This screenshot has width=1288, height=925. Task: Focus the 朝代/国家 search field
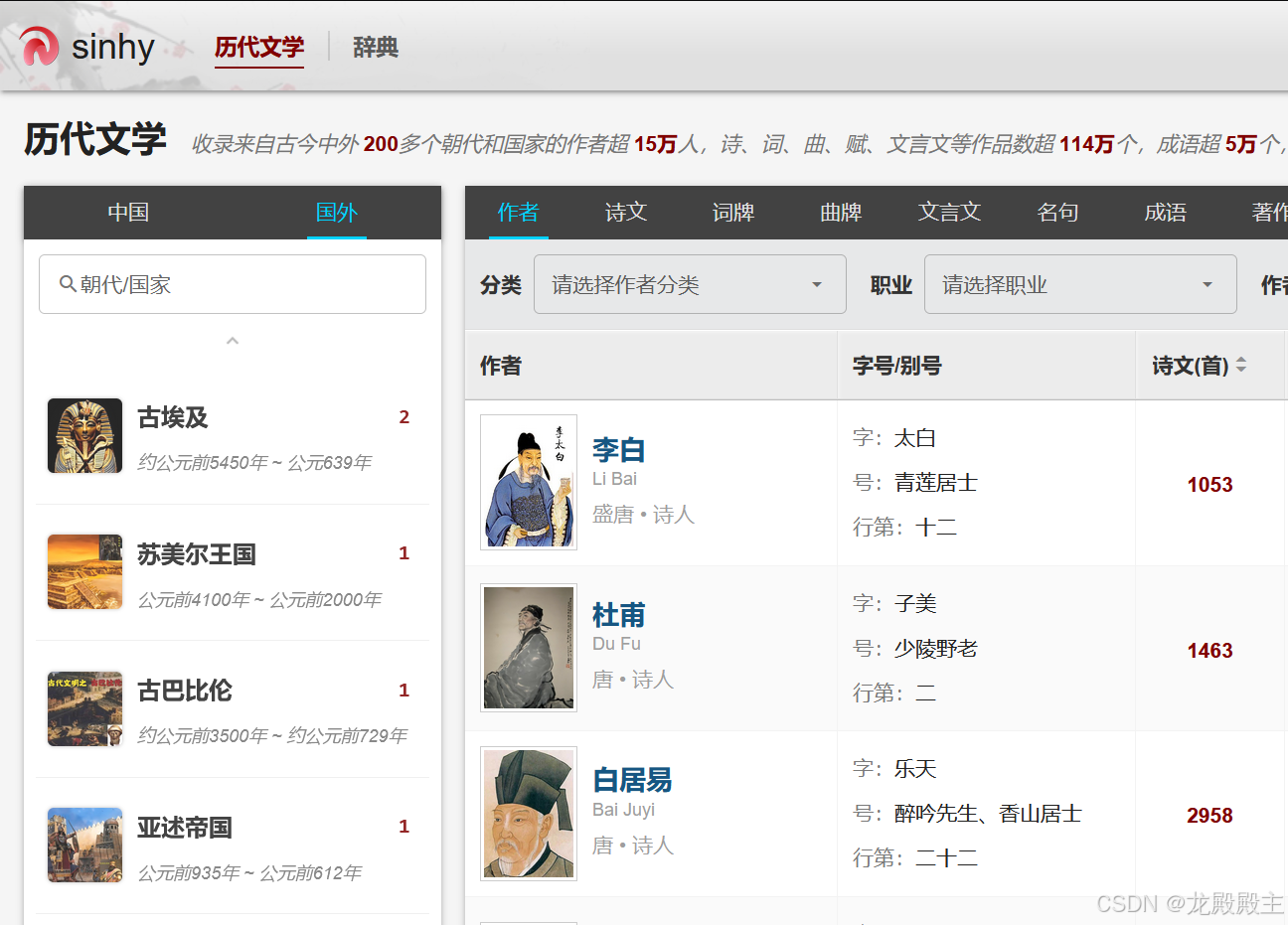233,284
